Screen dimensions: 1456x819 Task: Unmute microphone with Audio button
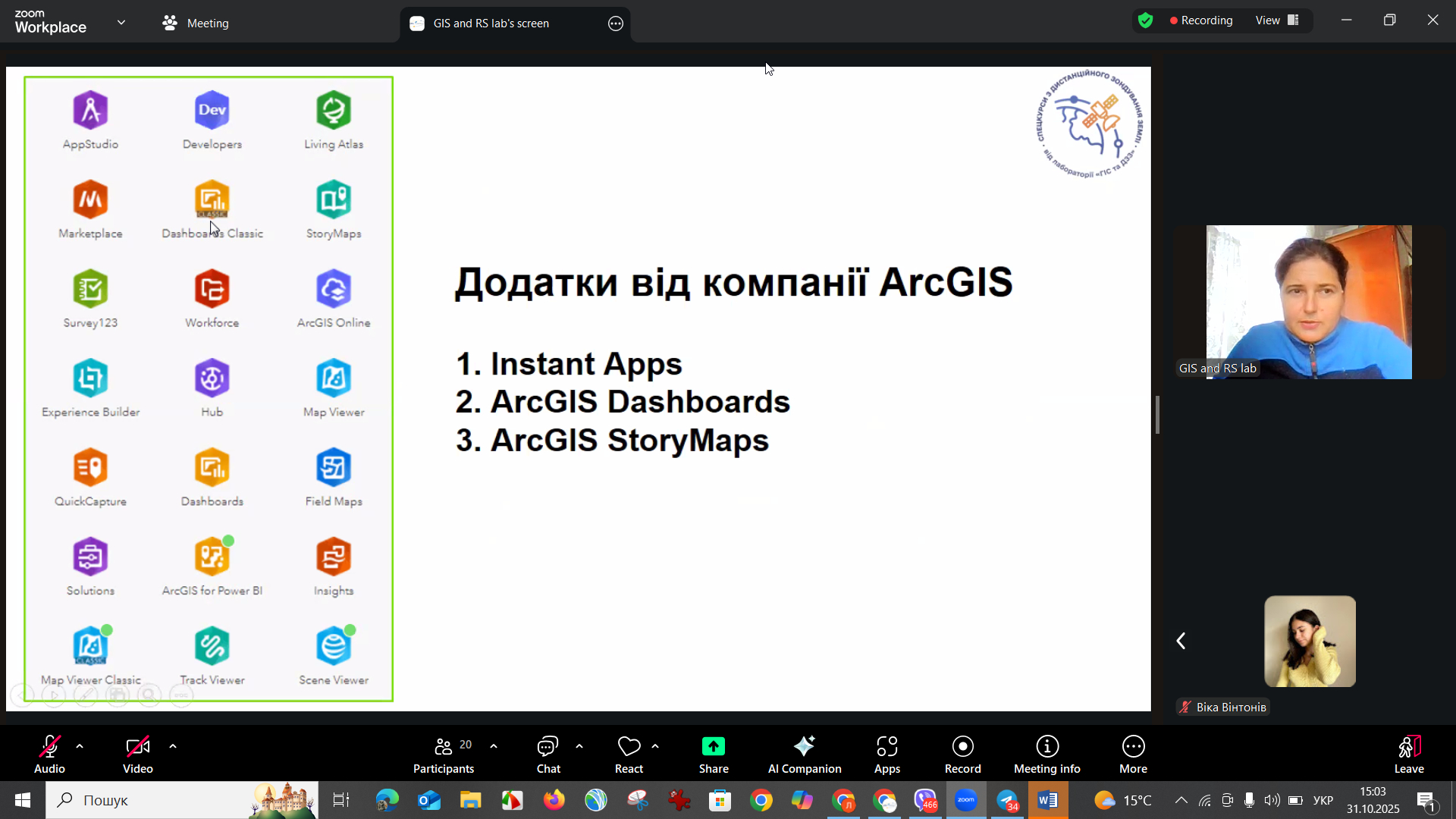point(49,754)
